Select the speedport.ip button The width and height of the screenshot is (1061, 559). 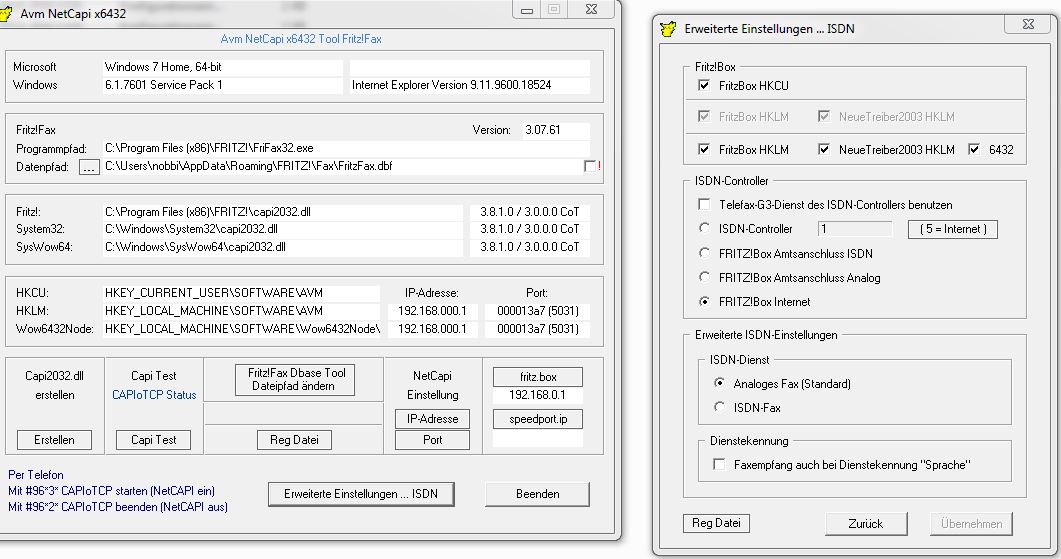(x=538, y=419)
